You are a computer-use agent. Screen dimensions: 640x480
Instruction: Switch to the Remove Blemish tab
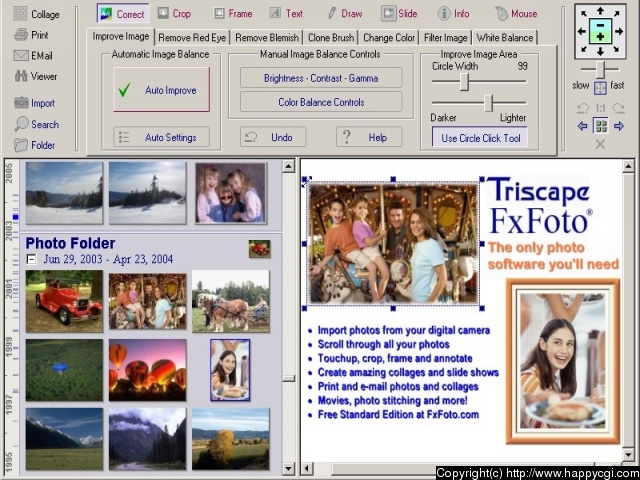[267, 38]
